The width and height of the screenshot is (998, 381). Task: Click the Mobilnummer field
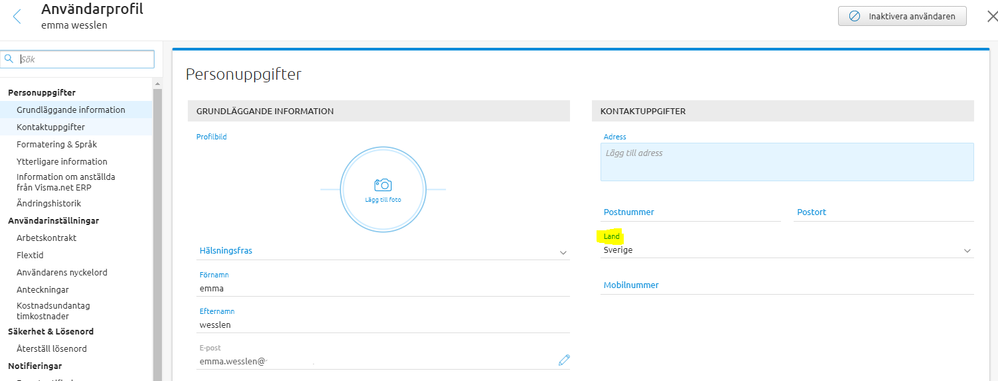tap(787, 286)
